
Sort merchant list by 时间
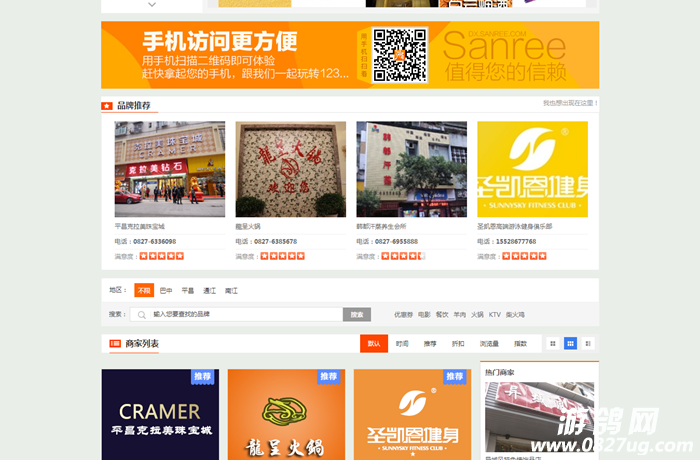(x=402, y=343)
